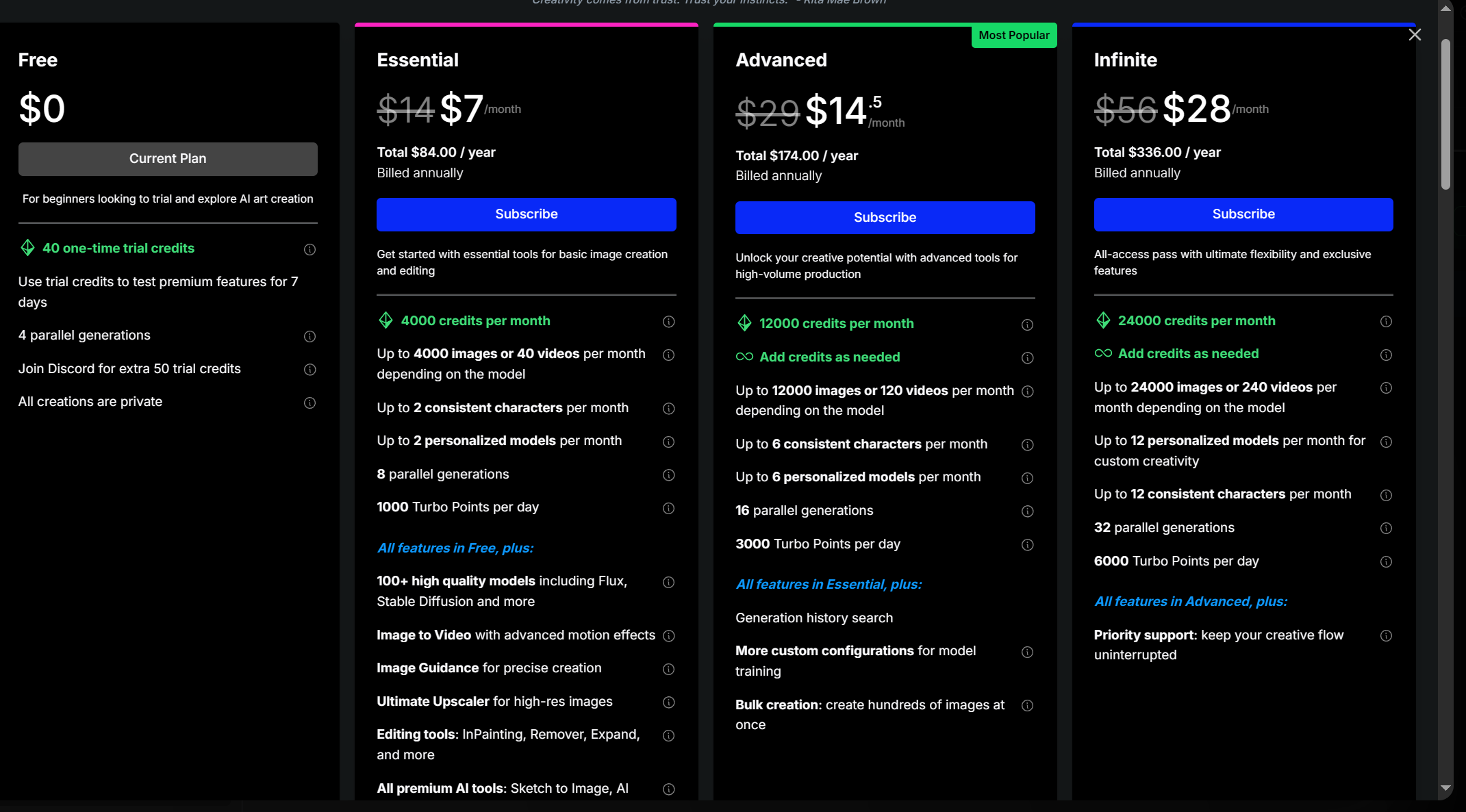Open info for 24000 images or 240 videos
The height and width of the screenshot is (812, 1466).
click(1386, 388)
